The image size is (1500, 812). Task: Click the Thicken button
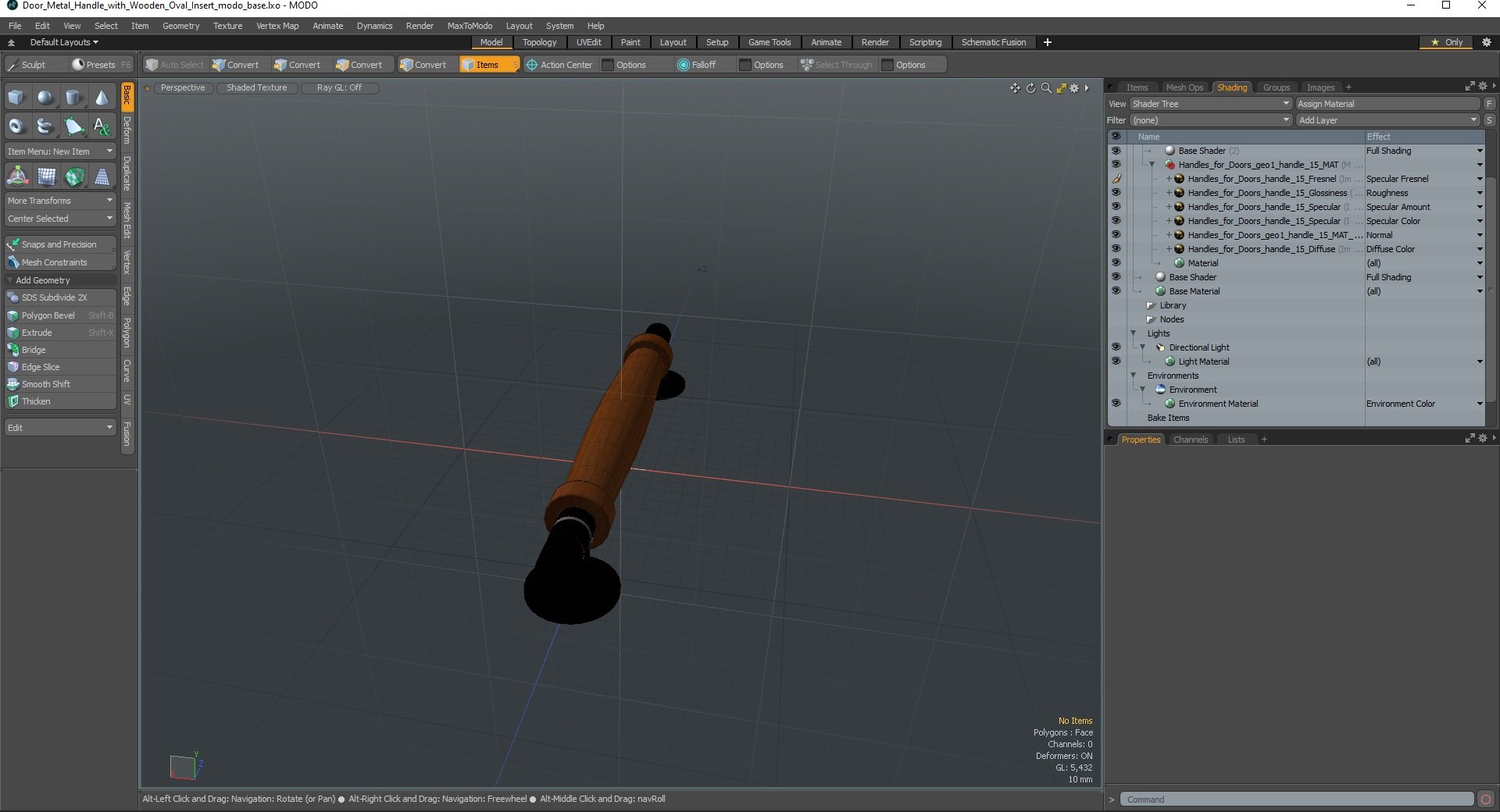60,401
